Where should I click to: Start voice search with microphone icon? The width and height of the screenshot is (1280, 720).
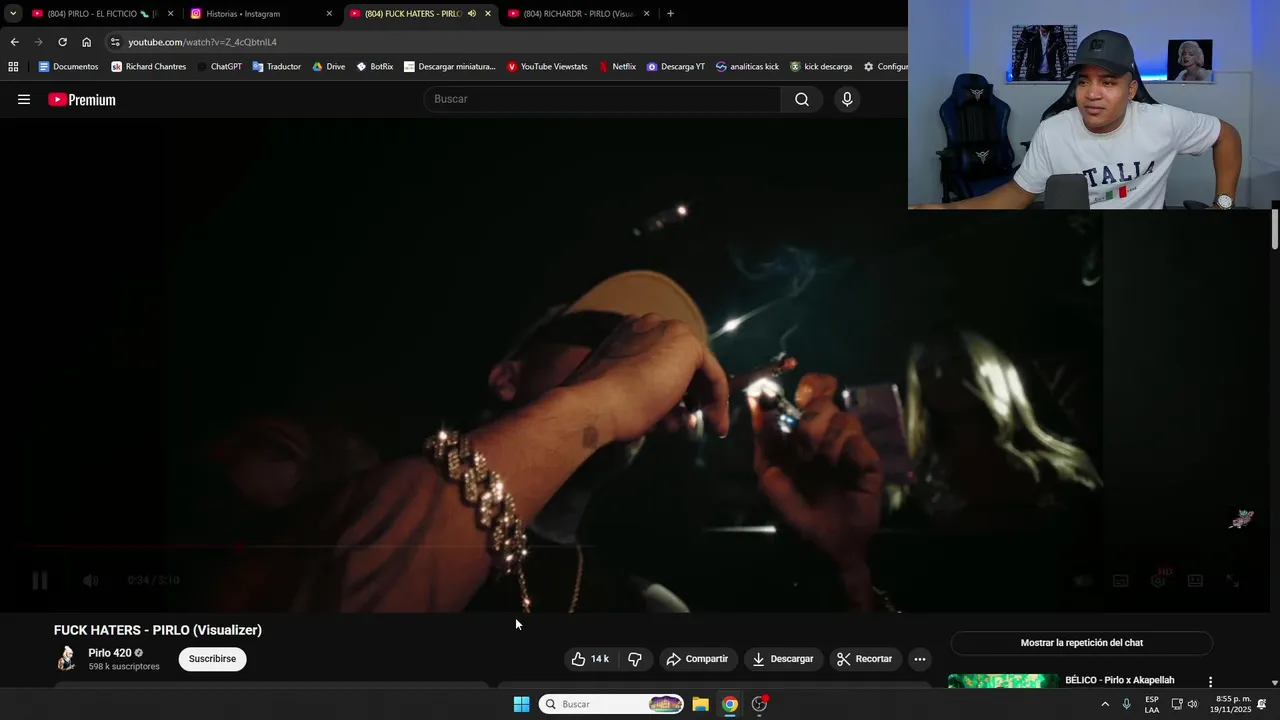[x=847, y=99]
